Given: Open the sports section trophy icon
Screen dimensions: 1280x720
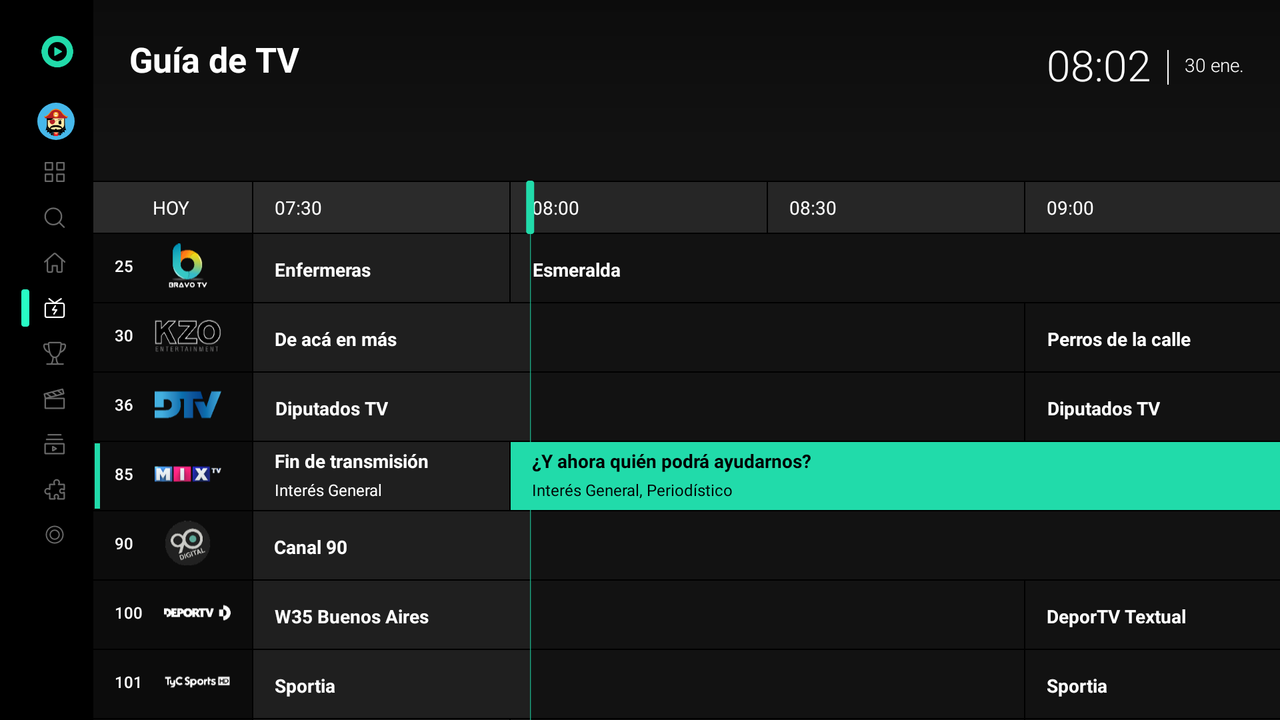Looking at the screenshot, I should click(54, 353).
